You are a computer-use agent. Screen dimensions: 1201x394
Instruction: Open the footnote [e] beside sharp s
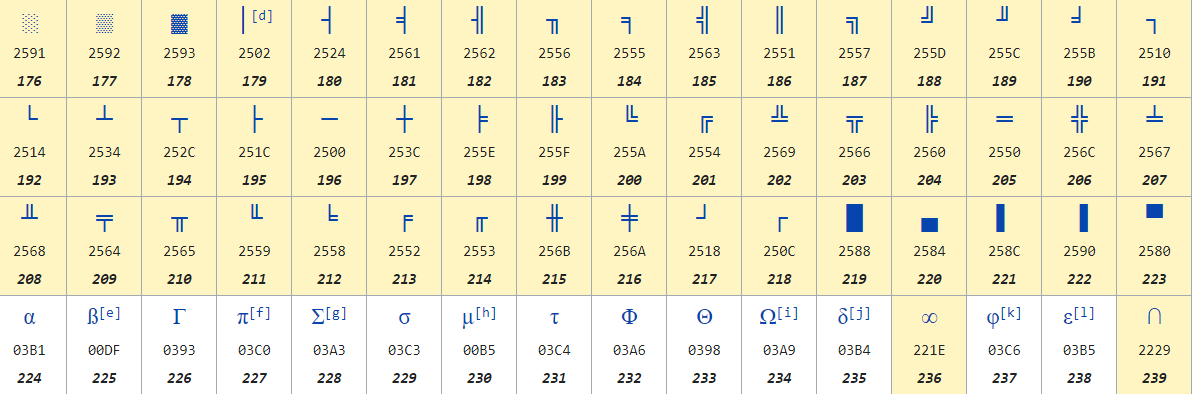pos(111,312)
